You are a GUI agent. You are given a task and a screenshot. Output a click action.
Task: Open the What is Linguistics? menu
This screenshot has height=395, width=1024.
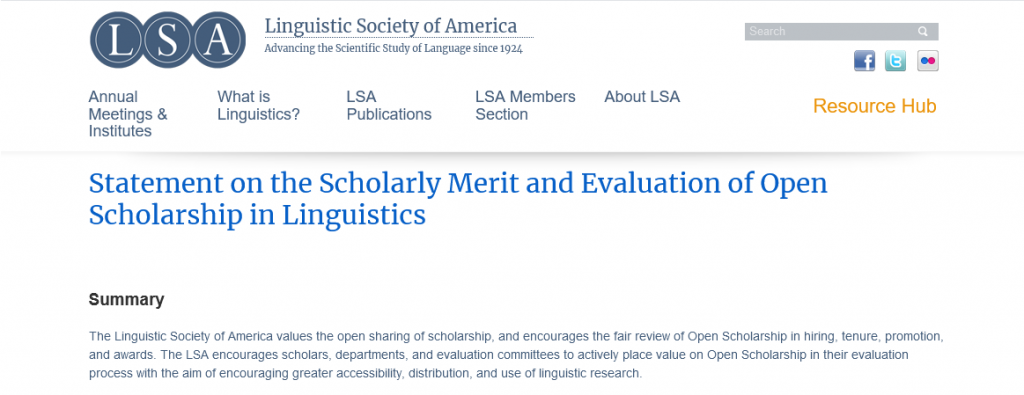point(259,106)
